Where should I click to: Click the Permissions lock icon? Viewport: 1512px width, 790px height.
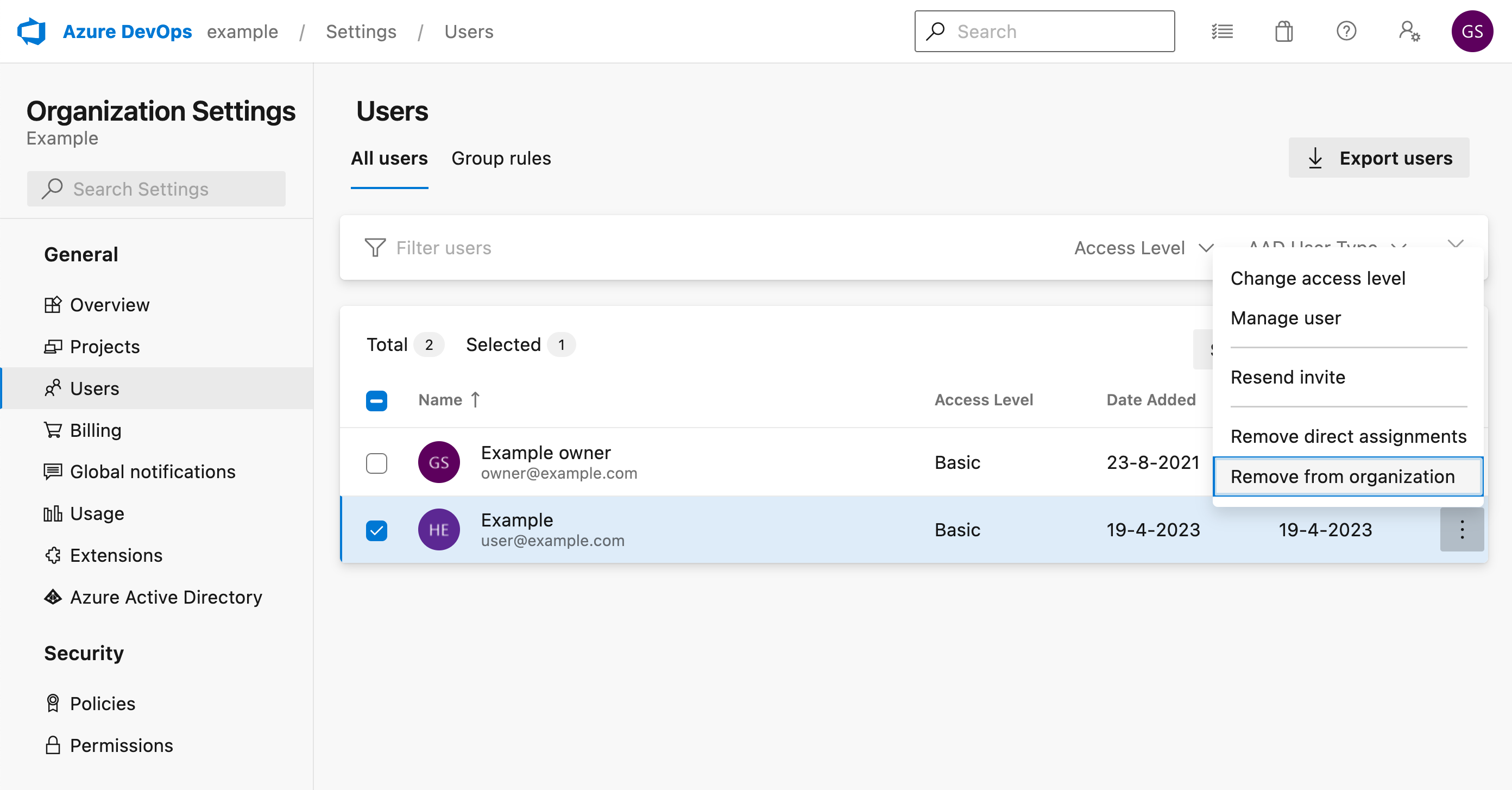53,745
